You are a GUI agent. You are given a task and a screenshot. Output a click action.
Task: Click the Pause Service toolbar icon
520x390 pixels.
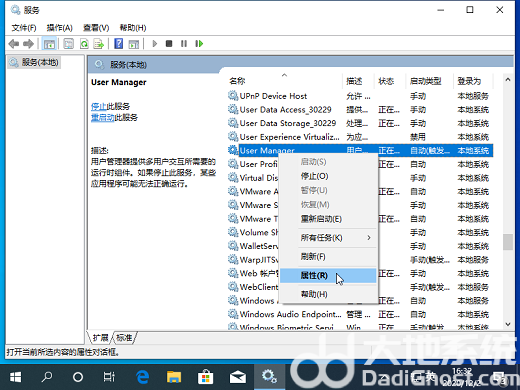click(184, 44)
